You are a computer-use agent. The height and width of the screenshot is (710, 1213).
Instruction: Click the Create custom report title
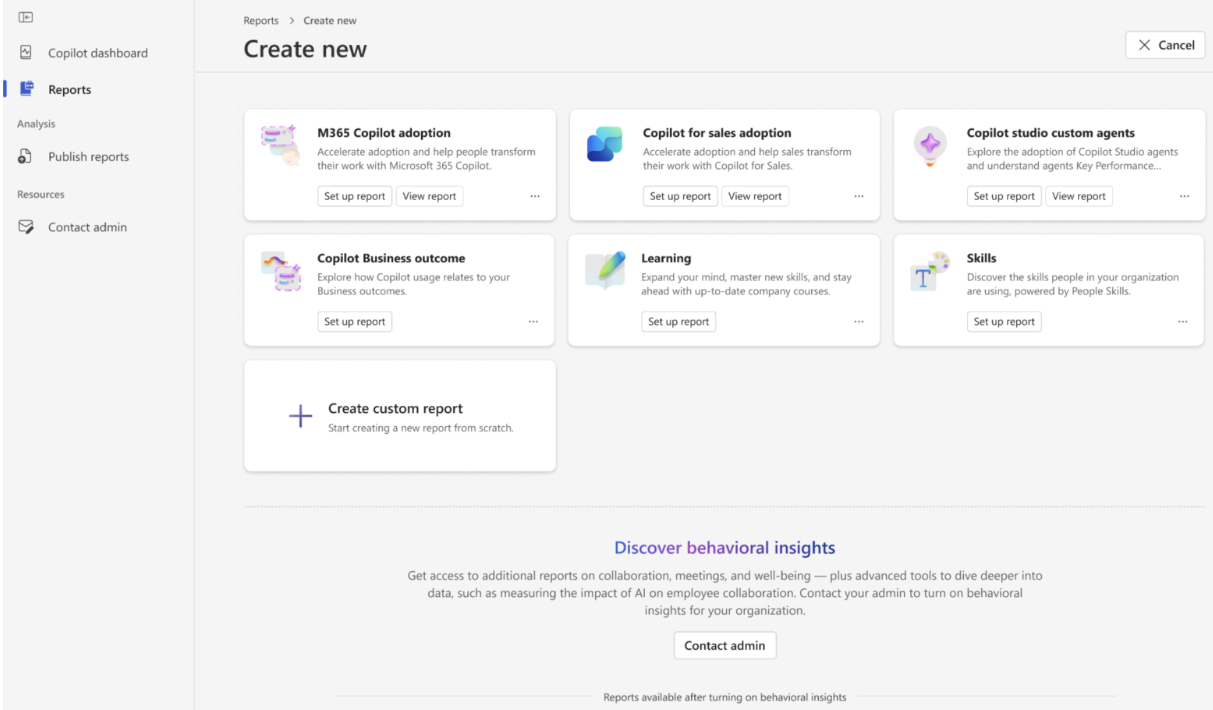[395, 409]
